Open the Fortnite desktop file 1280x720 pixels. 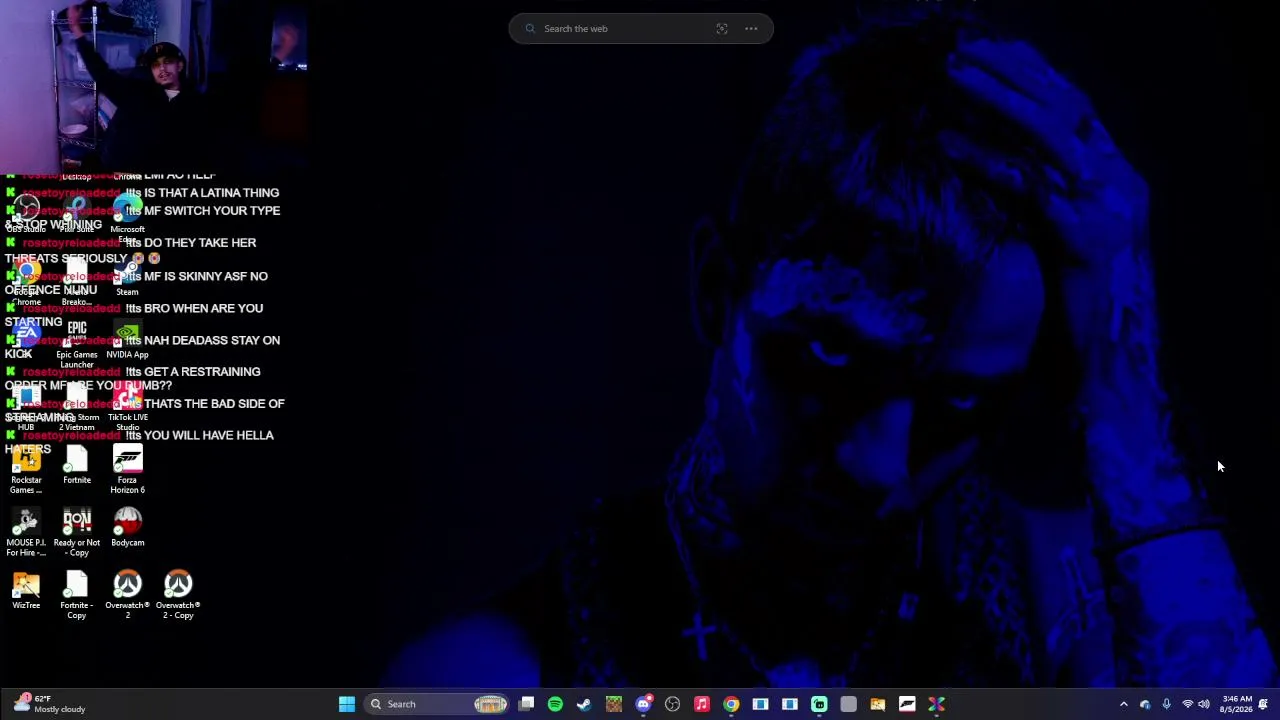click(77, 466)
